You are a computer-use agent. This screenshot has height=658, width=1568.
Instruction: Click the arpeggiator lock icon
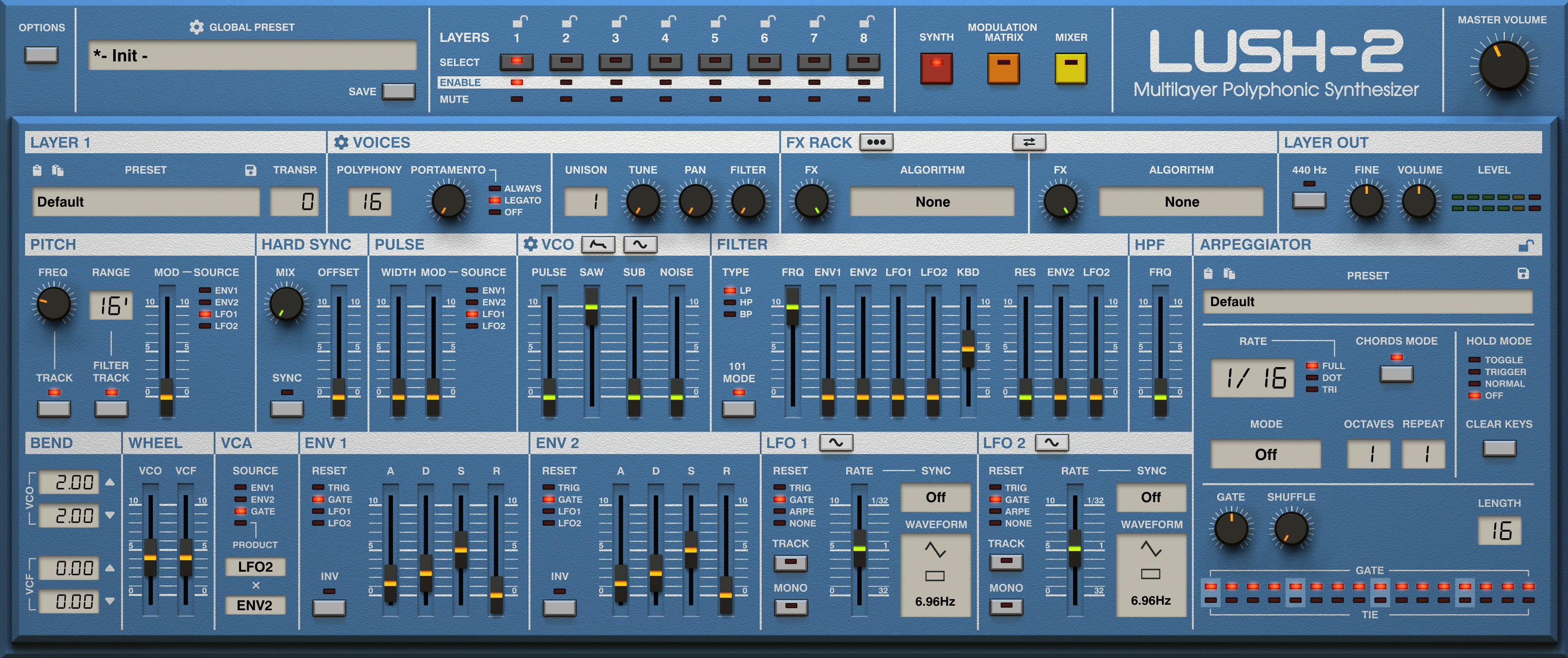pyautogui.click(x=1525, y=245)
